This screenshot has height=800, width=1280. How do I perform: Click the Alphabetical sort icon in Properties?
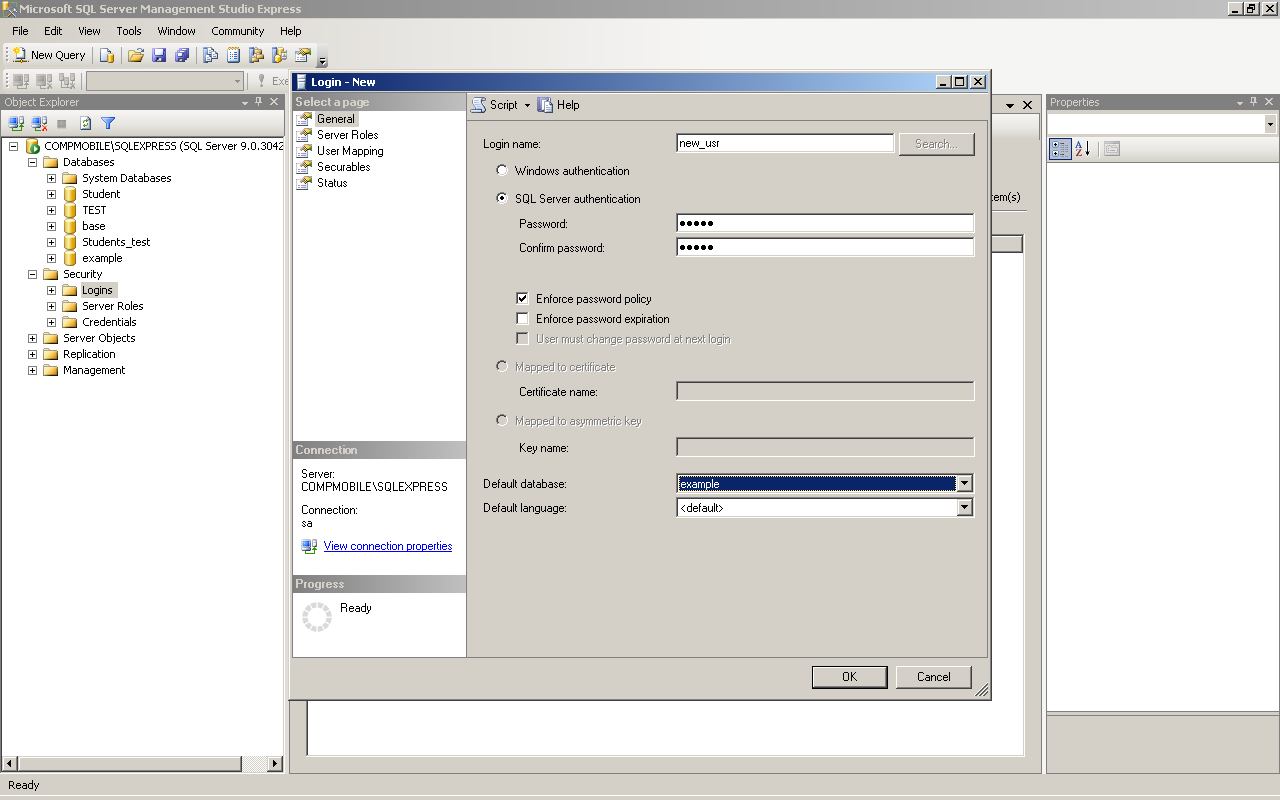(1083, 149)
